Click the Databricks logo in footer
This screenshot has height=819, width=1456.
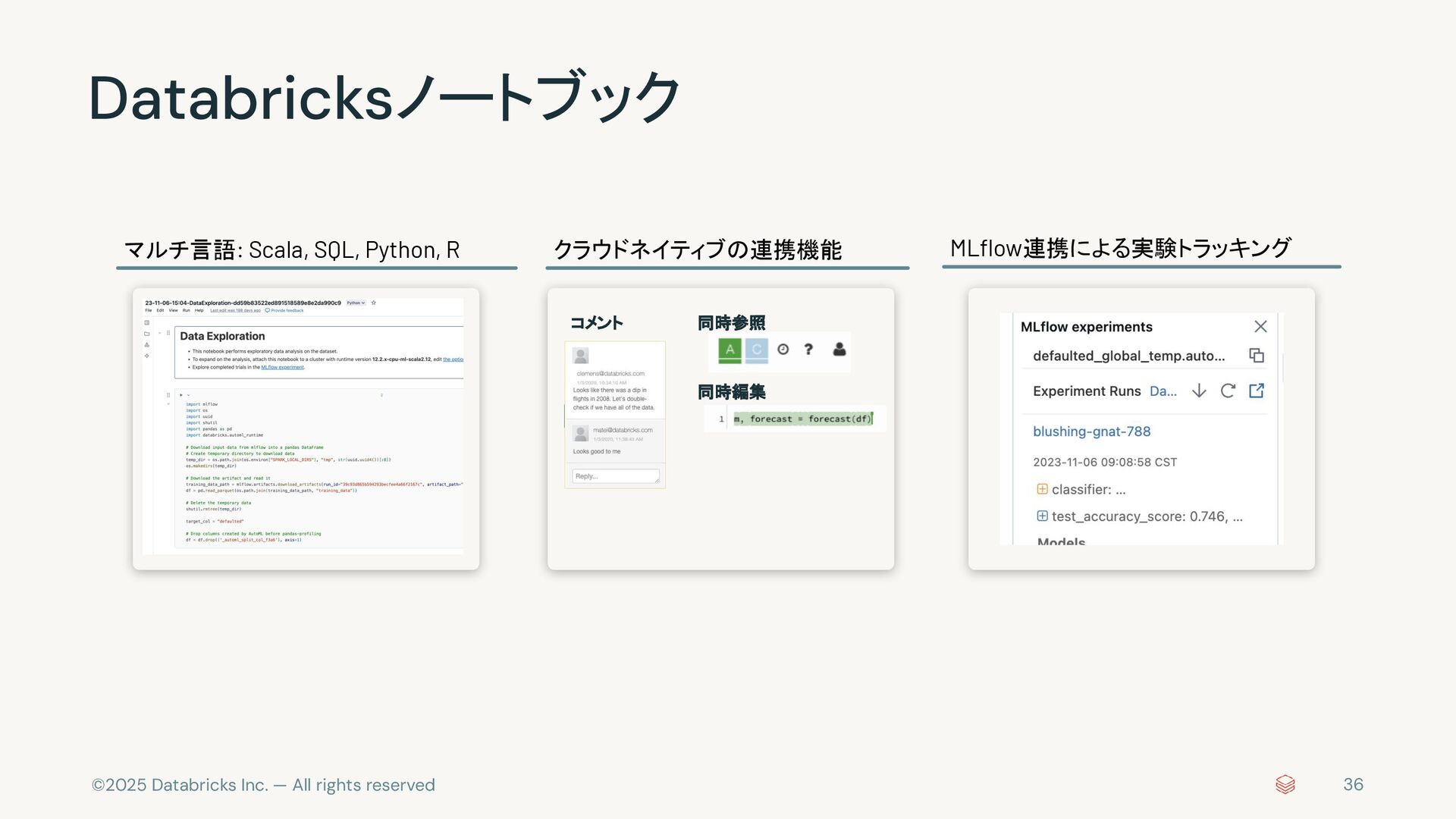pos(1285,784)
